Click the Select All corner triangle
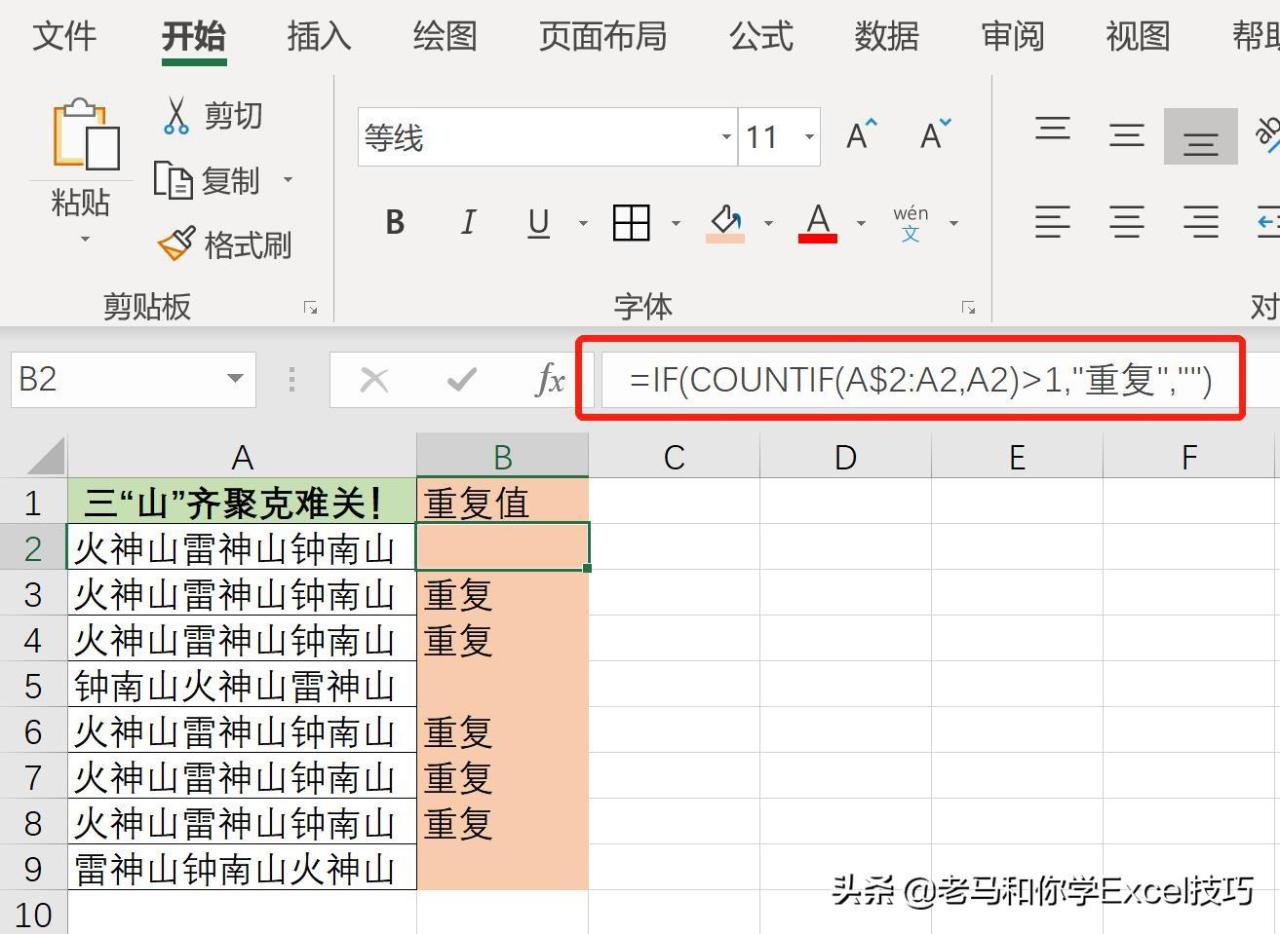Image resolution: width=1280 pixels, height=934 pixels. (x=45, y=456)
